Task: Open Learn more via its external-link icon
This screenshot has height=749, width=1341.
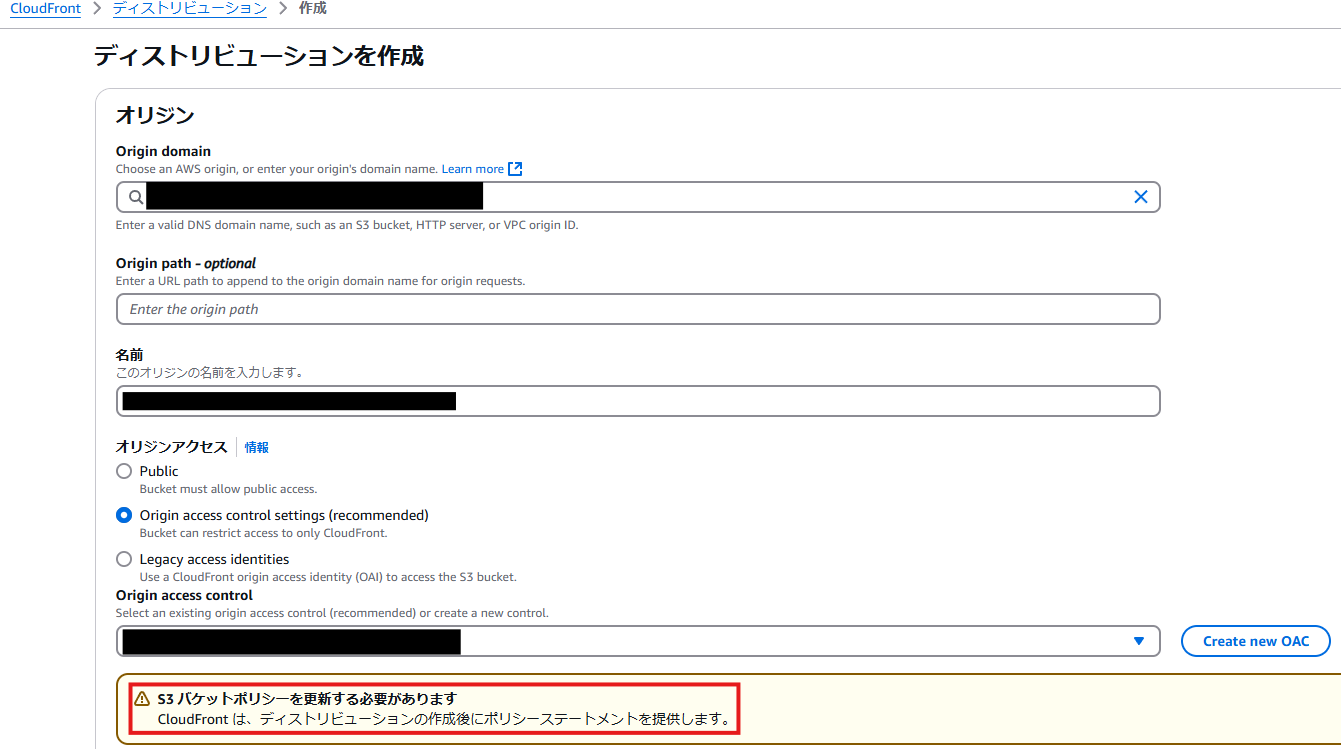Action: 515,168
